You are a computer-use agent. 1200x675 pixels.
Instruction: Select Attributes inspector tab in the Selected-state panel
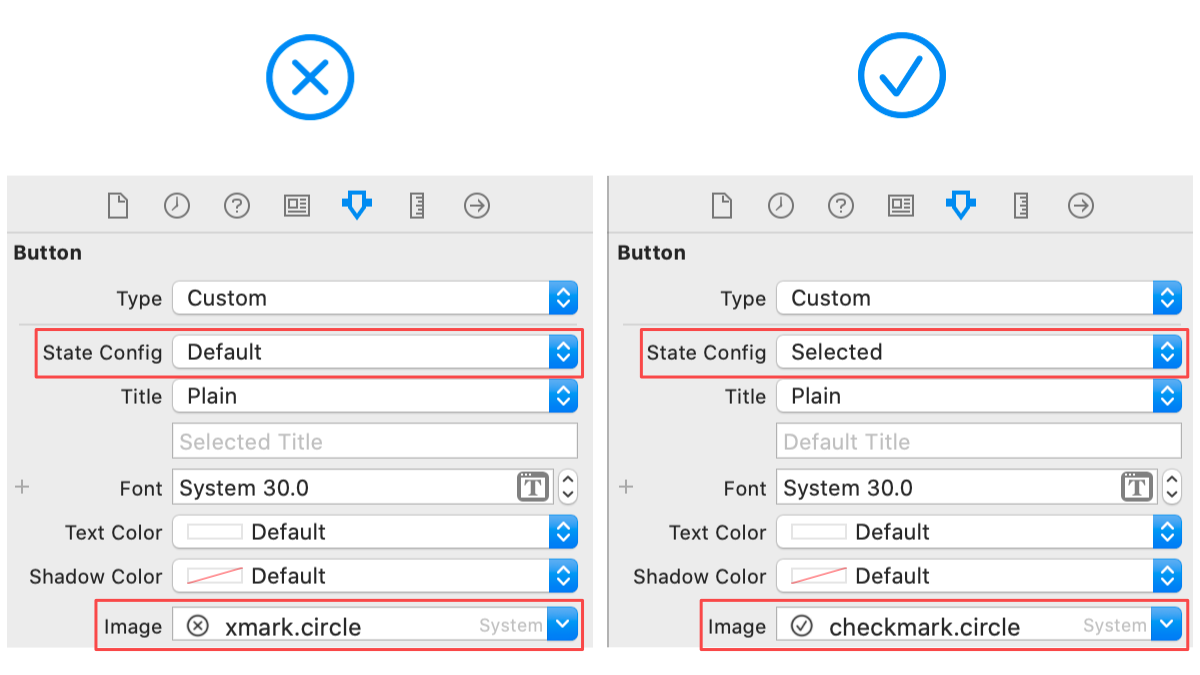[961, 206]
